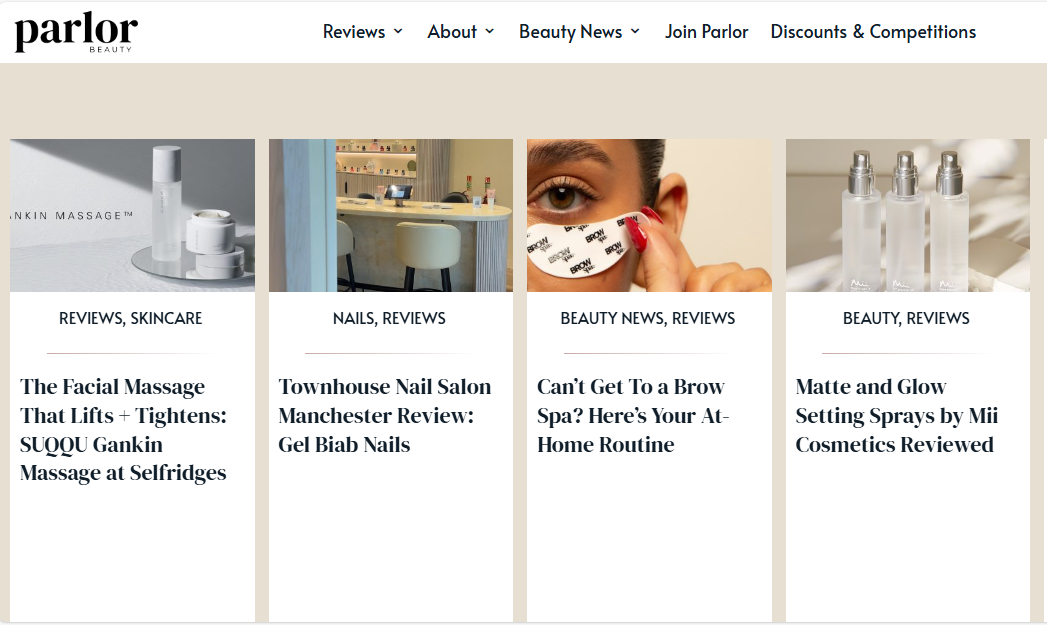This screenshot has height=625, width=1047.
Task: Read the SUQQU Gankin Massage article
Action: click(x=124, y=429)
